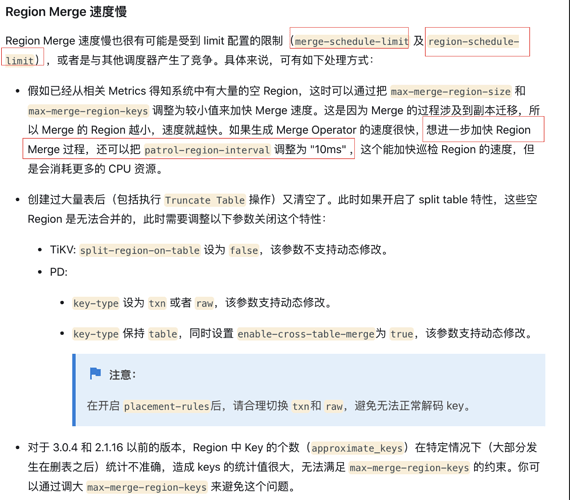Click the PD: list item

[x=59, y=272]
